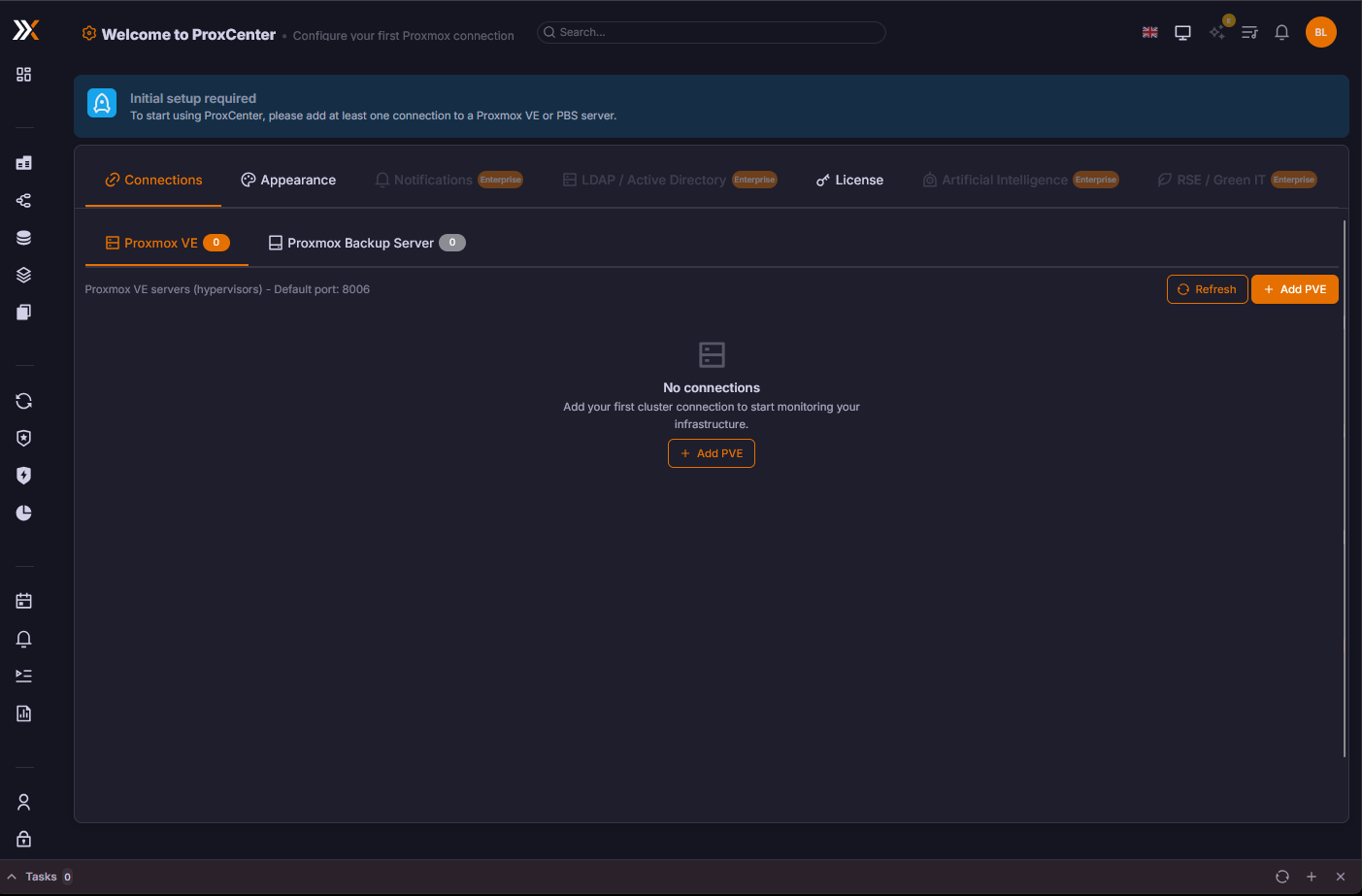
Task: Open the BL user avatar menu
Action: pyautogui.click(x=1321, y=32)
